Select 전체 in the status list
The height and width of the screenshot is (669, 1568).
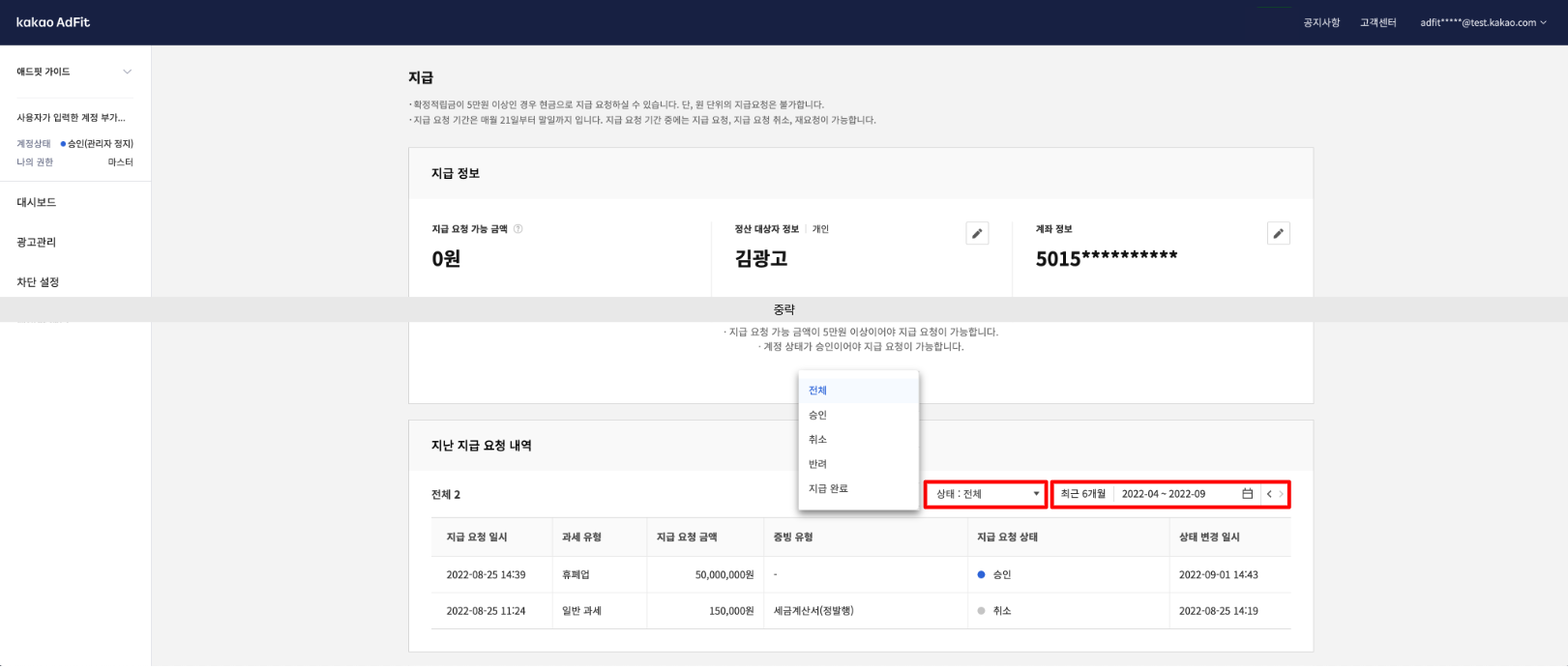818,391
